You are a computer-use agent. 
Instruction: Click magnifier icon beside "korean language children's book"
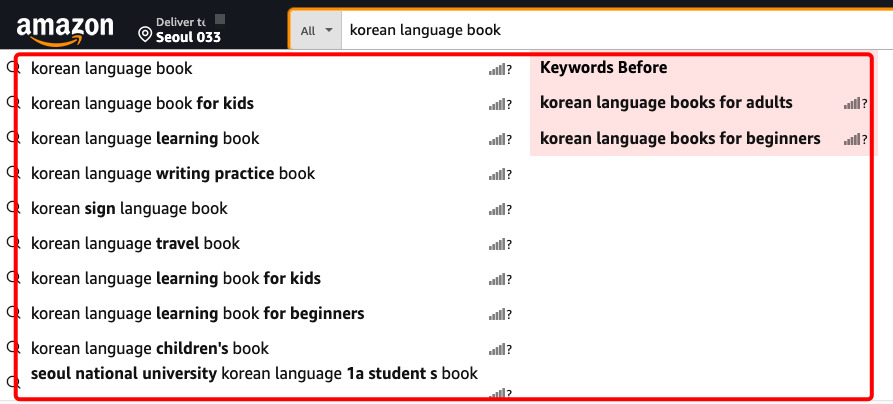point(14,348)
